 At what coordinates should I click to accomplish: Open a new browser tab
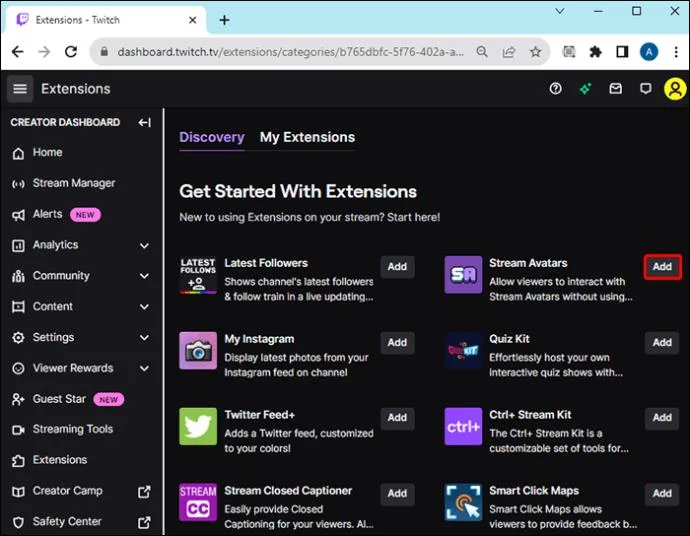point(224,20)
